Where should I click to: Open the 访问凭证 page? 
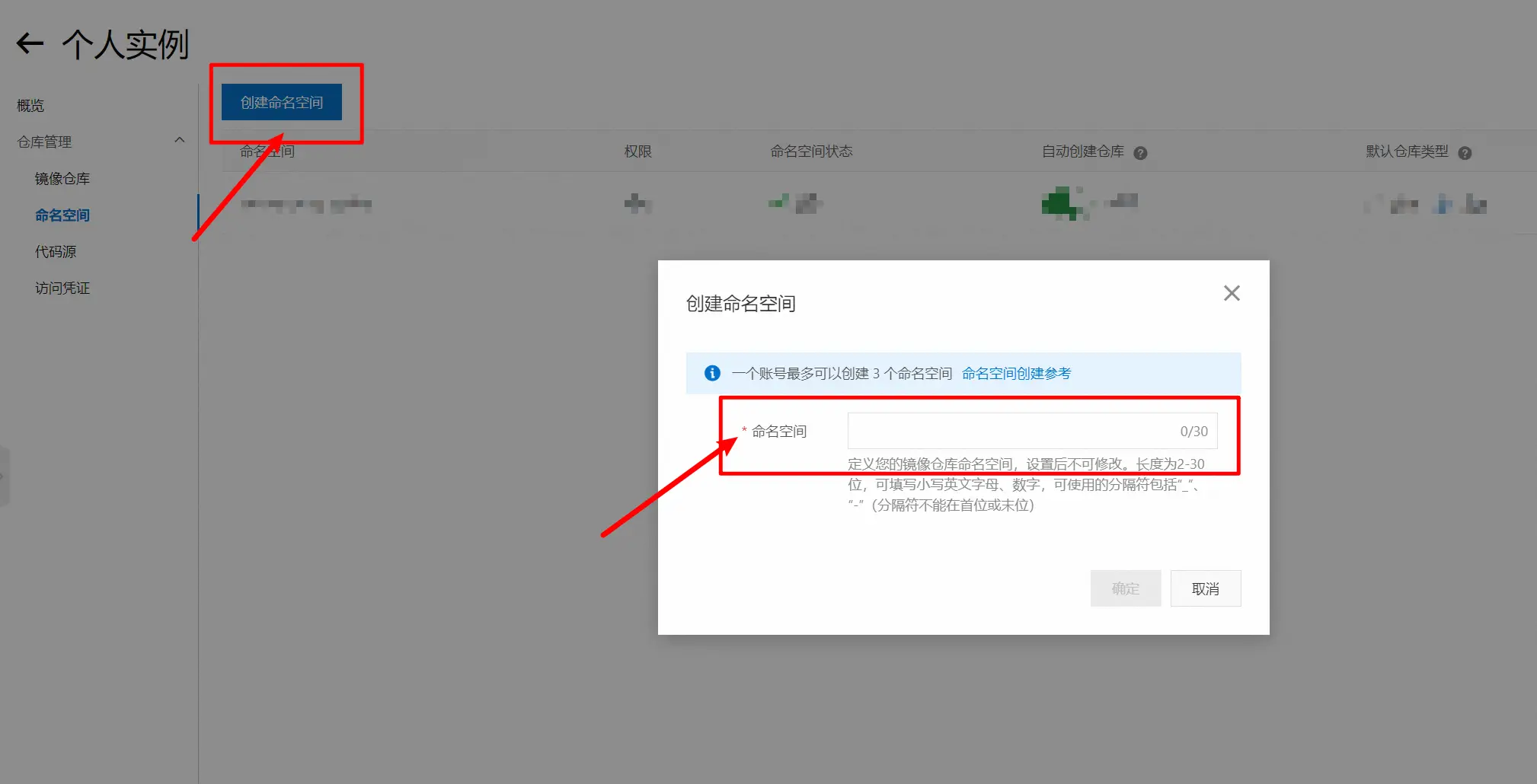coord(62,288)
